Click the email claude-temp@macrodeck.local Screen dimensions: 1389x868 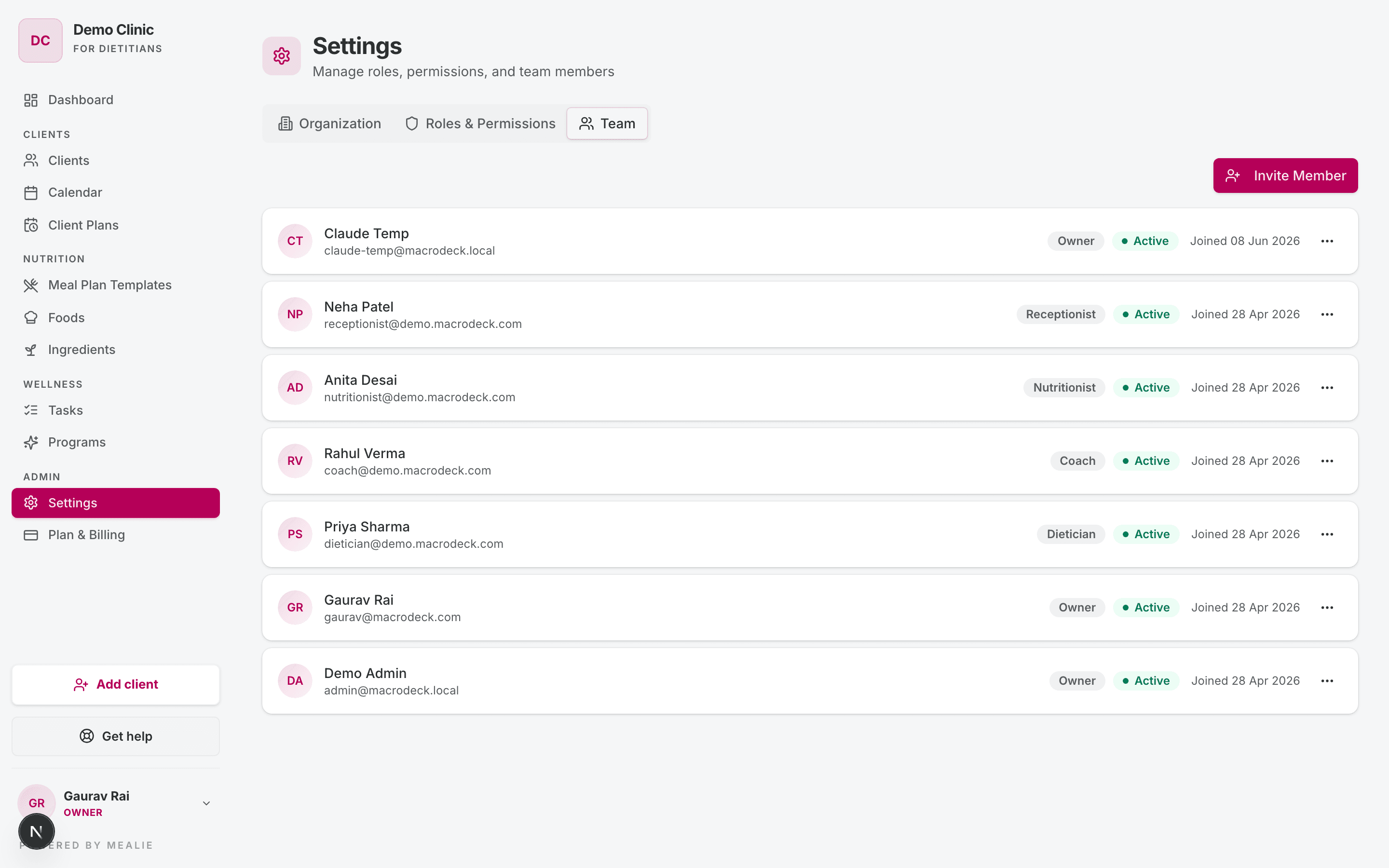pos(409,251)
